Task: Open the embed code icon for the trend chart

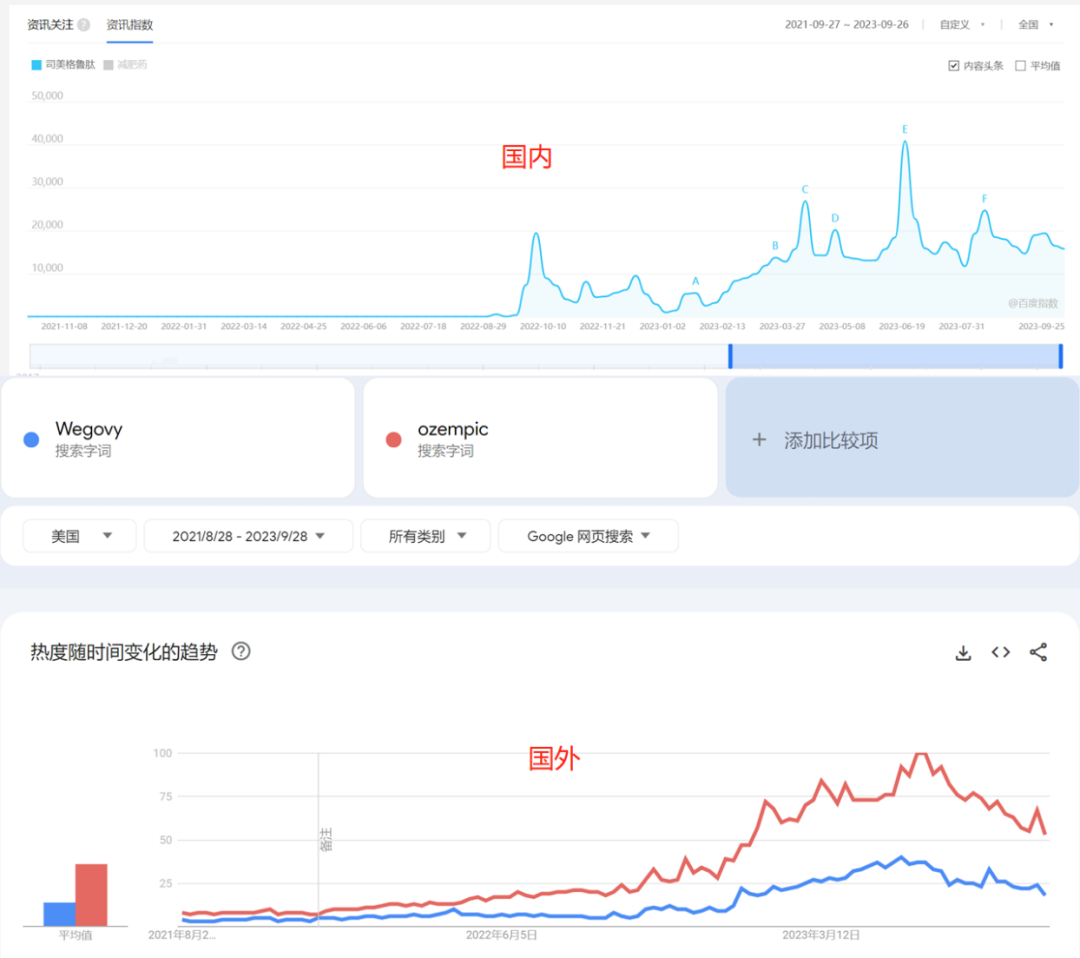Action: pyautogui.click(x=1000, y=652)
